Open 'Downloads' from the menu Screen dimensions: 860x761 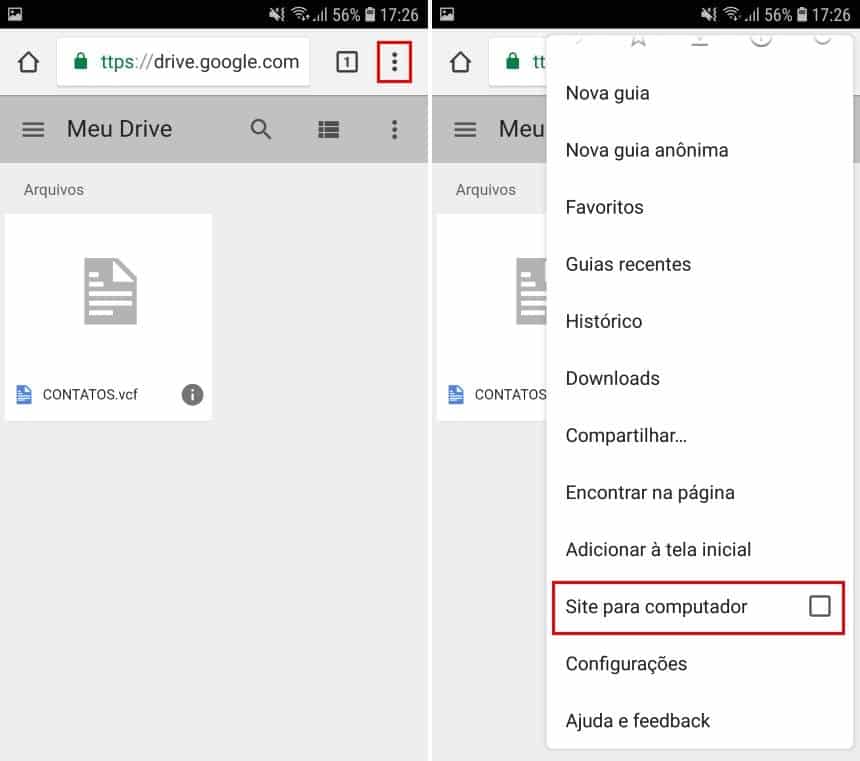click(x=699, y=379)
